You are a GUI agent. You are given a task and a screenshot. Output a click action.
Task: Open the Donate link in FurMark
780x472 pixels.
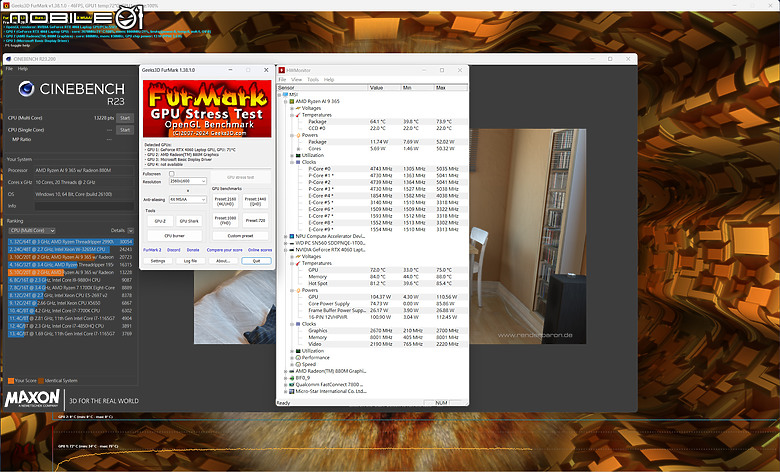[x=193, y=250]
